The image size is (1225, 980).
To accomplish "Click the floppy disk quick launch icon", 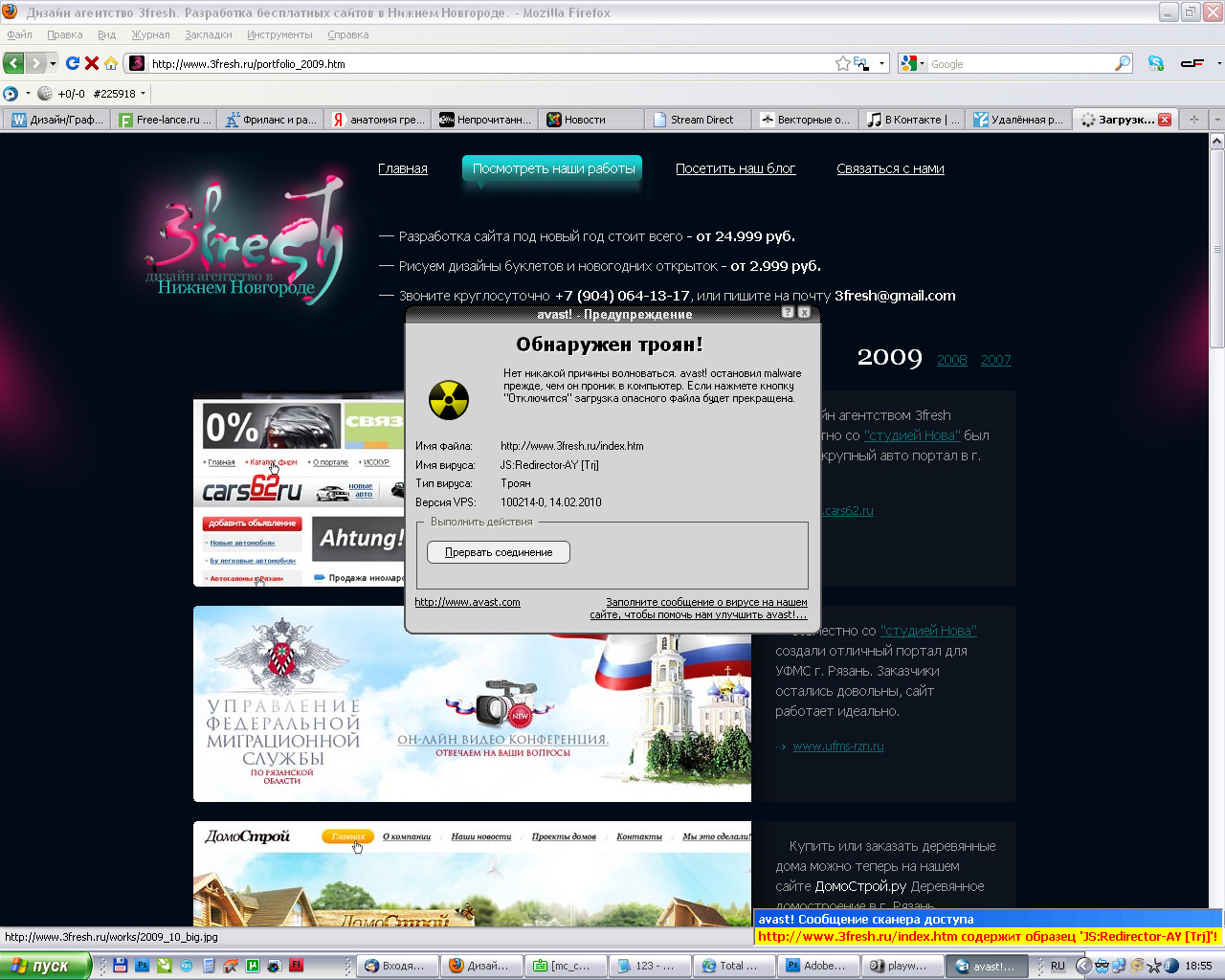I will click(120, 966).
